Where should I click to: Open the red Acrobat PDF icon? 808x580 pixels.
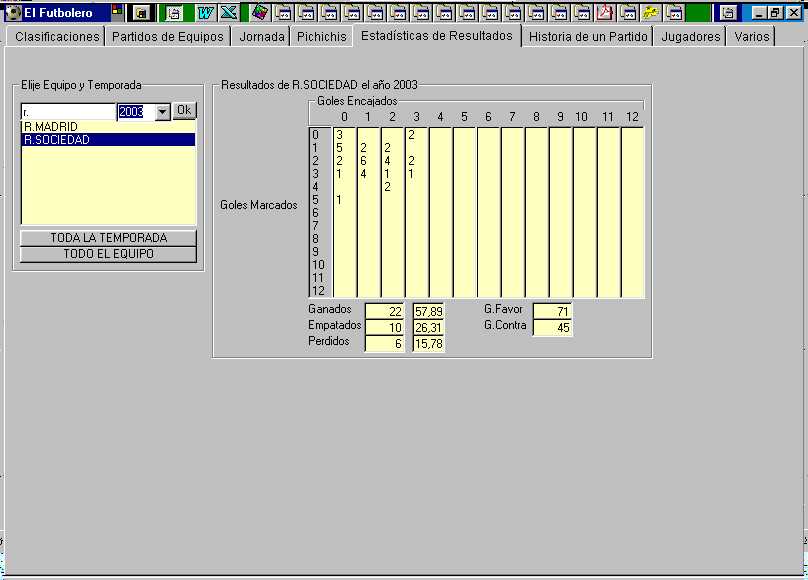(x=604, y=12)
